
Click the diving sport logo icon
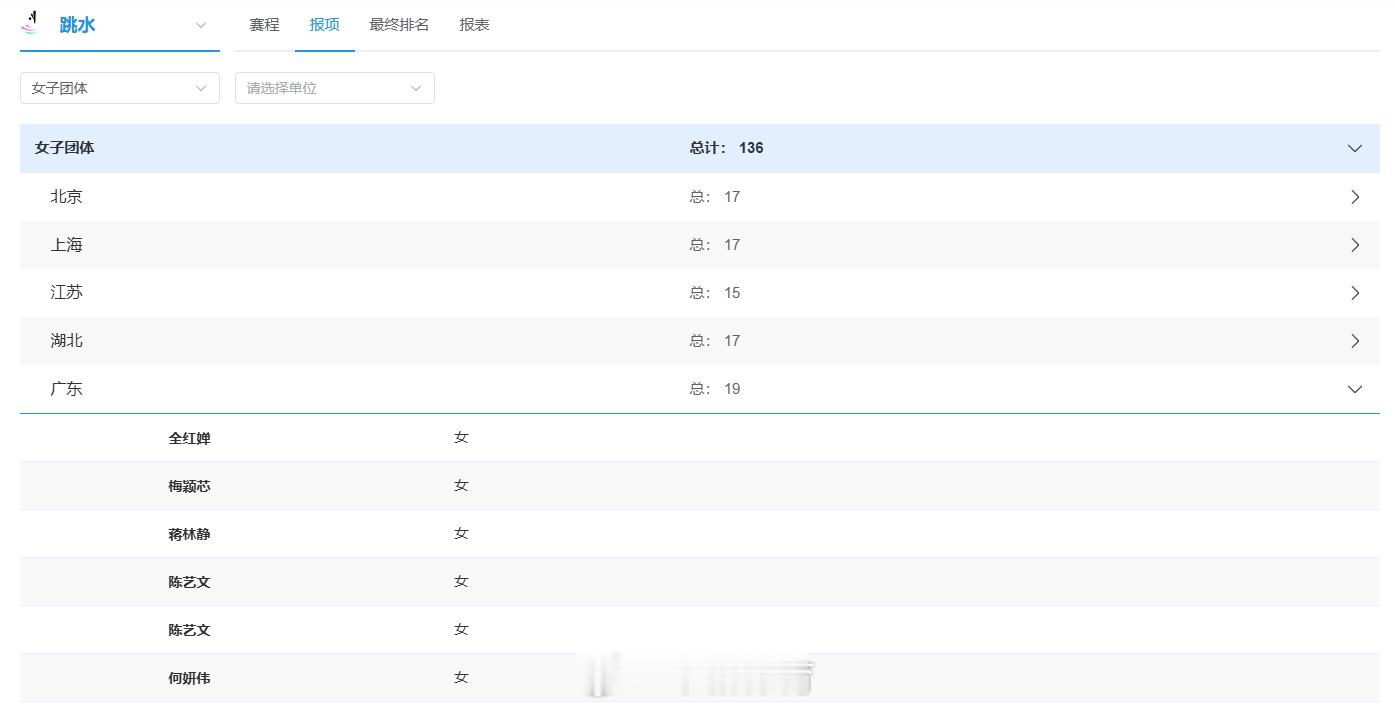pos(30,23)
